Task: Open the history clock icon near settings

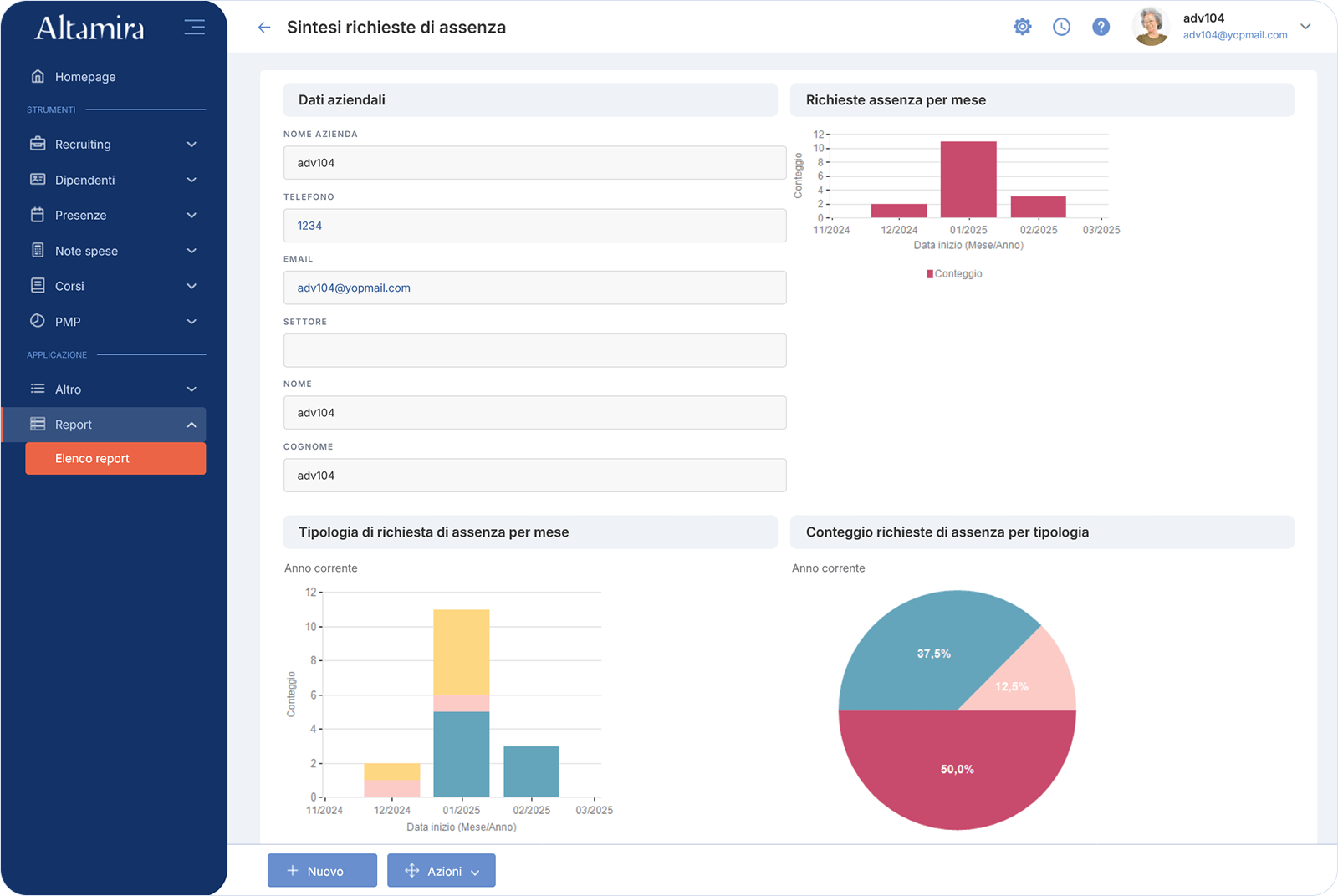Action: (x=1061, y=26)
